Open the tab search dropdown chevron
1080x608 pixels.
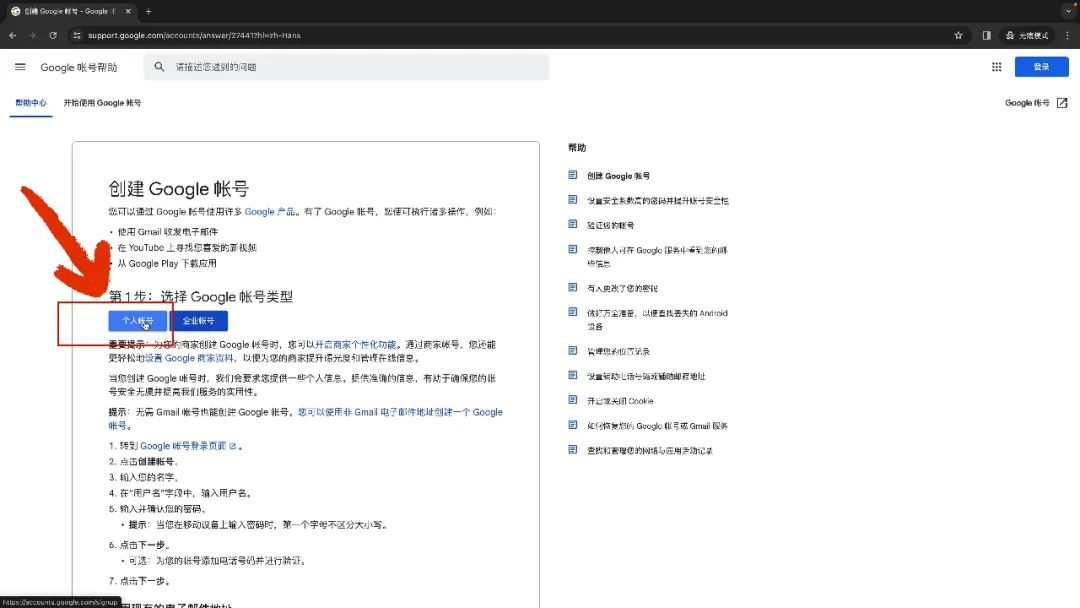(1068, 11)
